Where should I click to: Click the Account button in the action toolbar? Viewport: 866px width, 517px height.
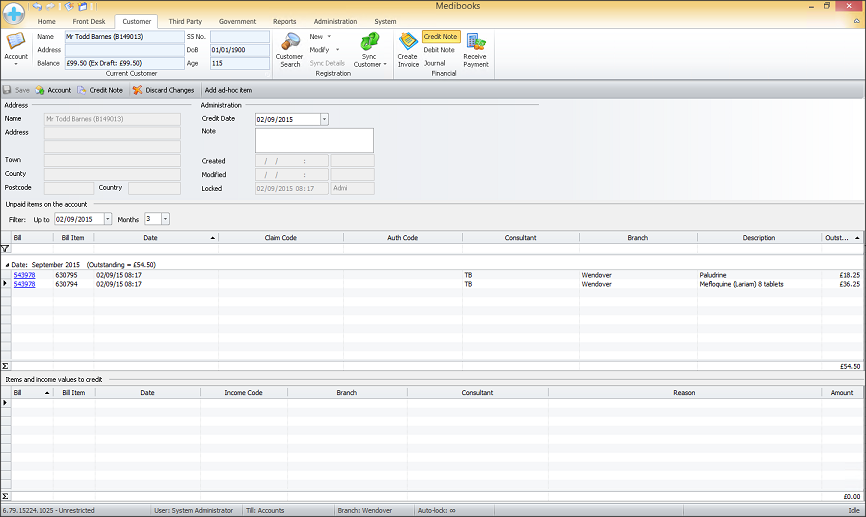click(x=53, y=90)
